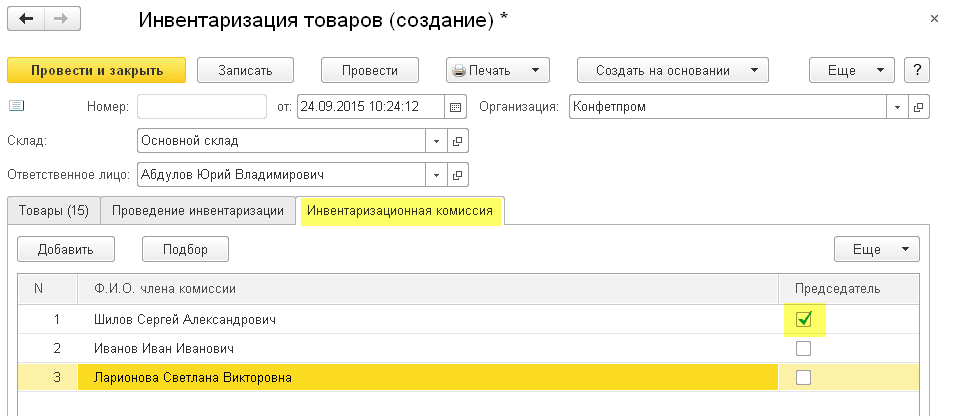The image size is (954, 416).
Task: Uncheck Председатель for Шилов Сергей Александрович
Action: pos(803,320)
